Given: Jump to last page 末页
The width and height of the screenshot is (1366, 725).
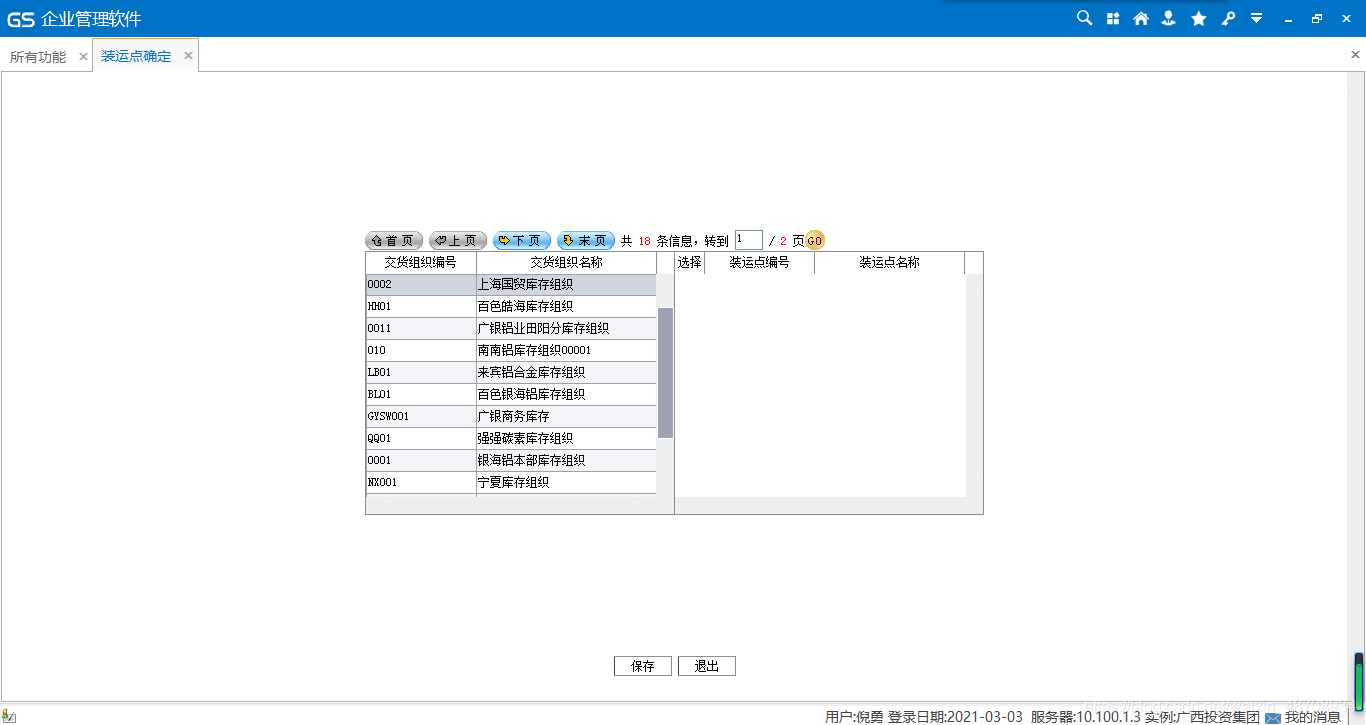Looking at the screenshot, I should click(586, 241).
